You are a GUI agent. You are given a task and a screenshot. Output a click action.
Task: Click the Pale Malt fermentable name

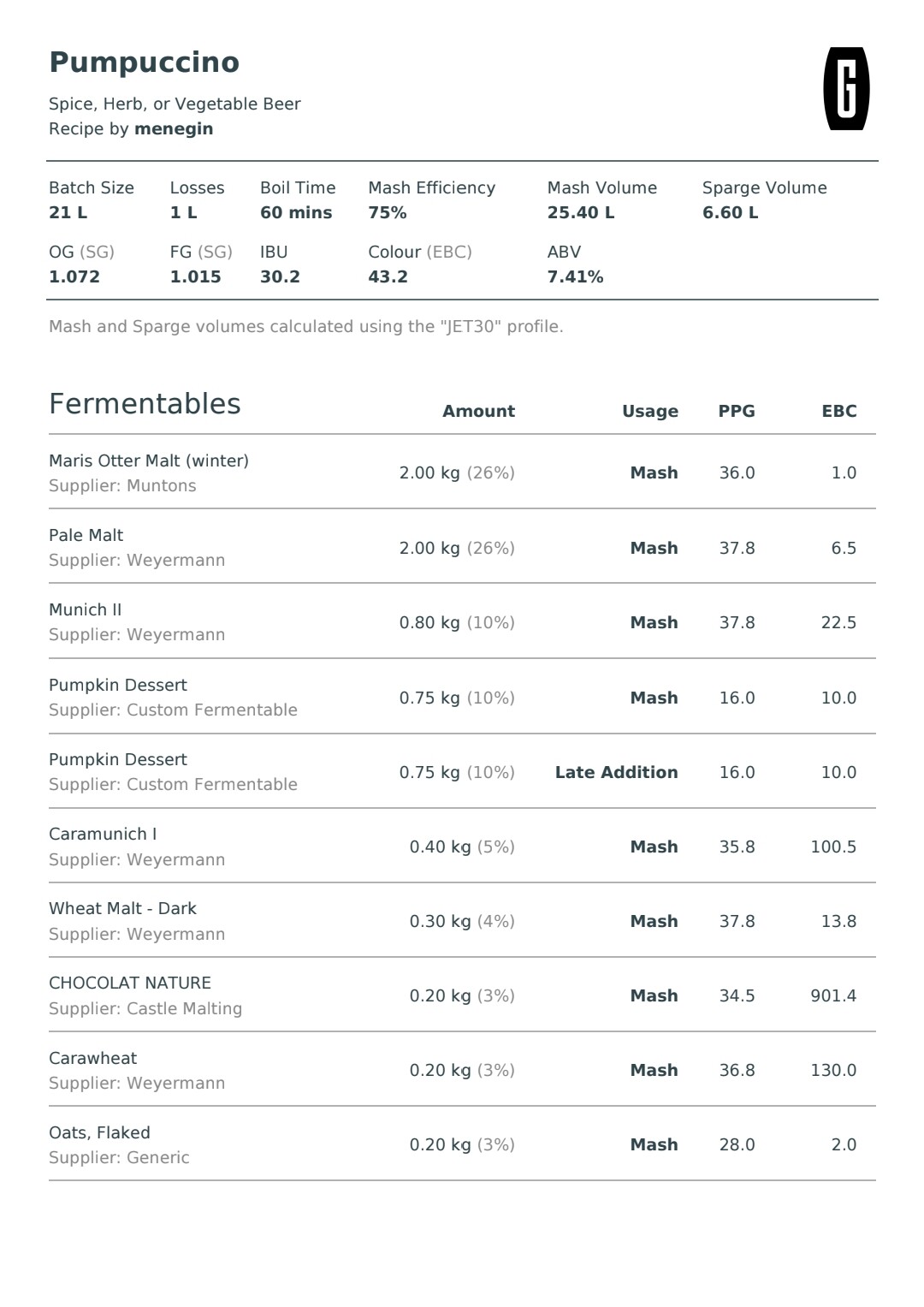coord(86,536)
